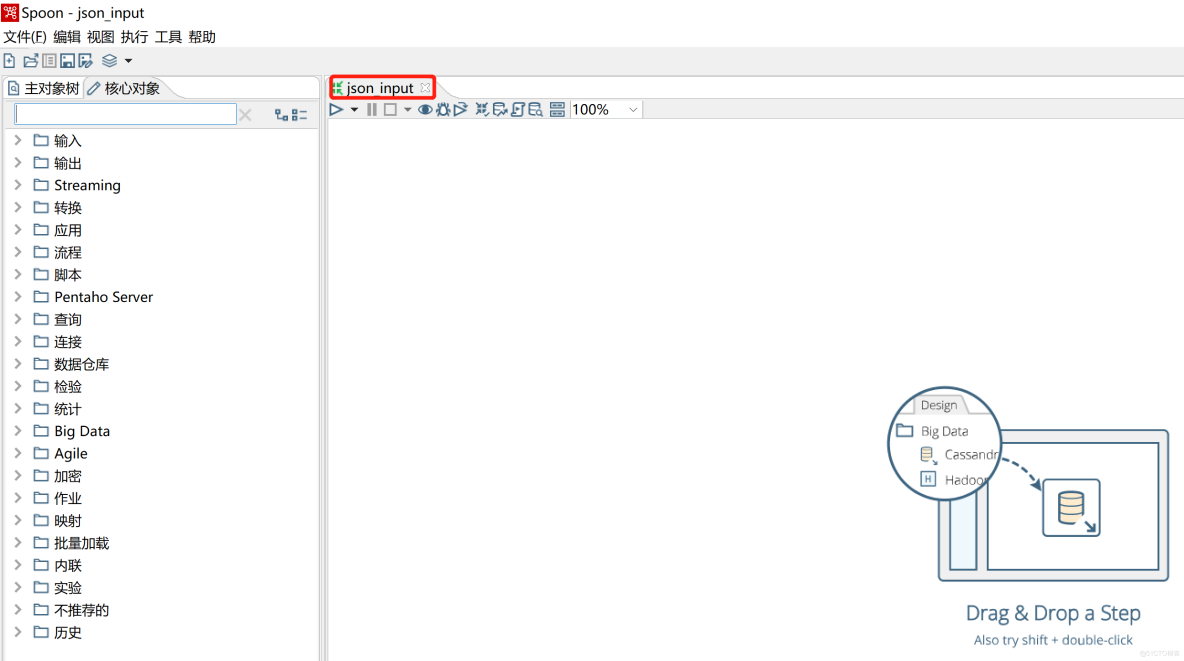Click the explore database icon
The image size is (1184, 661).
click(x=535, y=110)
